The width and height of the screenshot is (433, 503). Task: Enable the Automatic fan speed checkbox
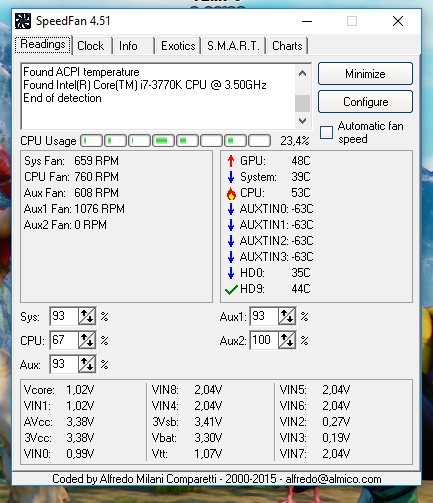pyautogui.click(x=326, y=132)
